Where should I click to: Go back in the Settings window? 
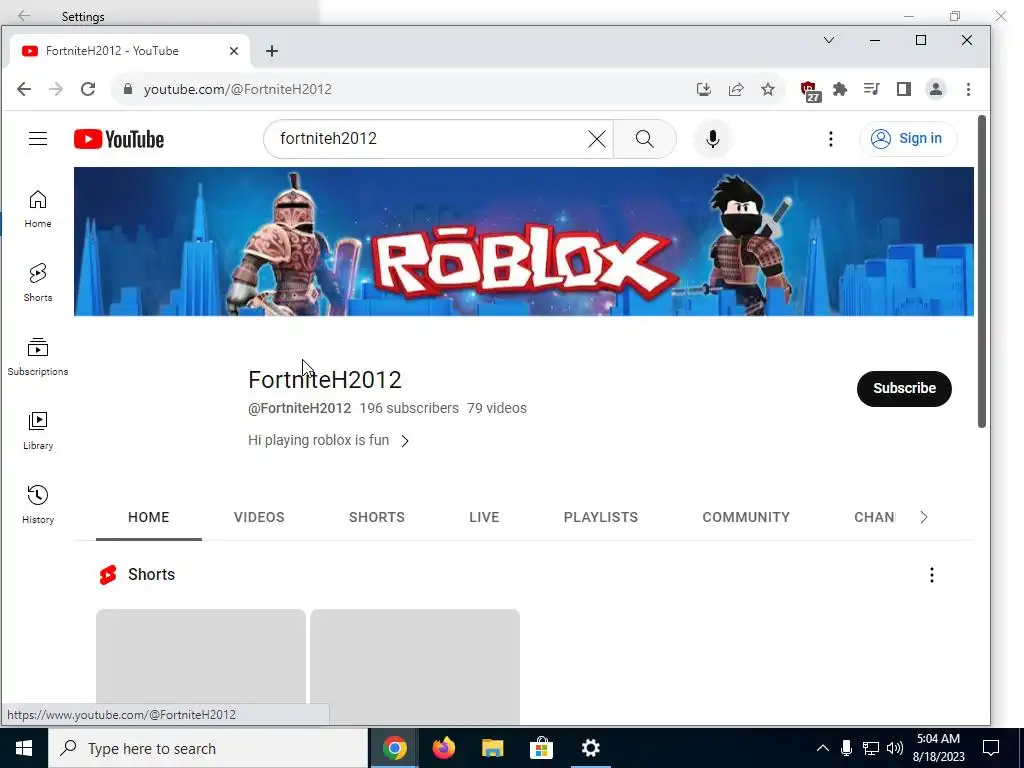(x=24, y=16)
